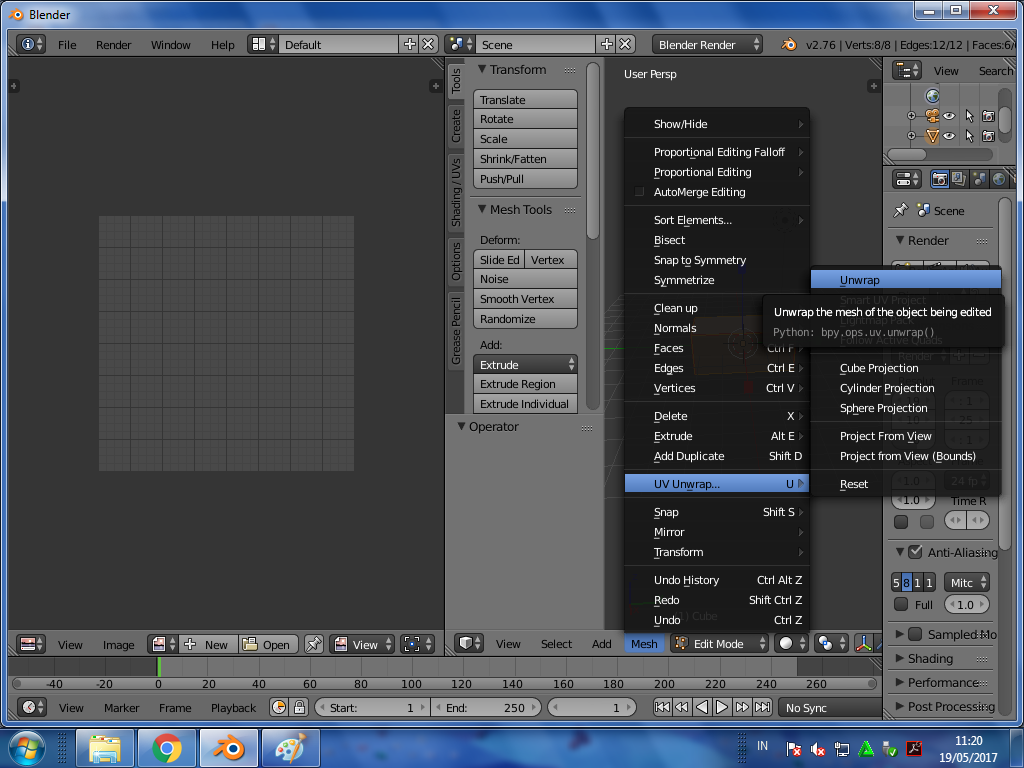The width and height of the screenshot is (1024, 768).
Task: Delete the Default screen layout
Action: pyautogui.click(x=428, y=44)
